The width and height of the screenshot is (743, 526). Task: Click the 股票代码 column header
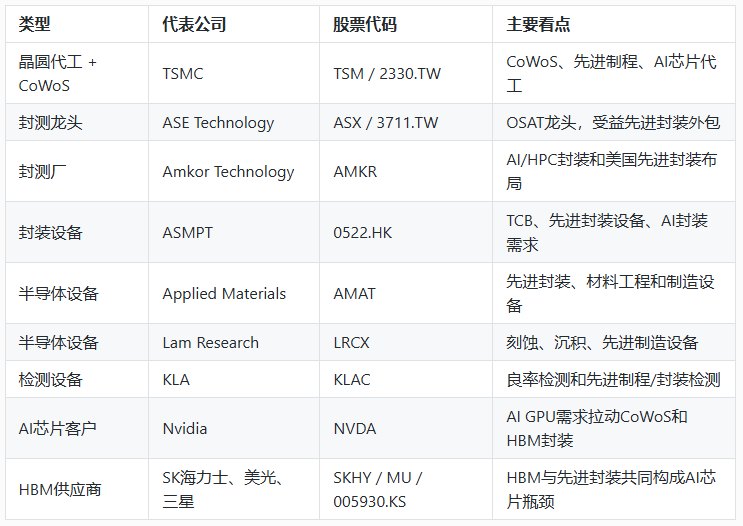click(x=406, y=24)
